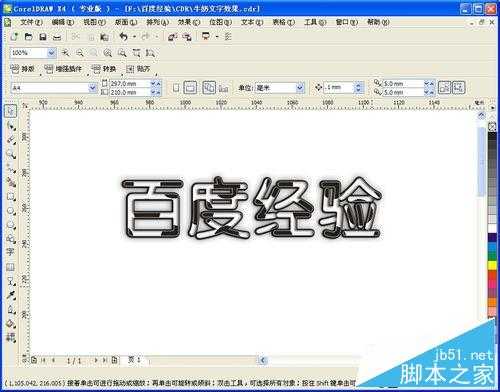The height and width of the screenshot is (392, 500).
Task: Zoom to all objects icon
Action: click(x=108, y=53)
